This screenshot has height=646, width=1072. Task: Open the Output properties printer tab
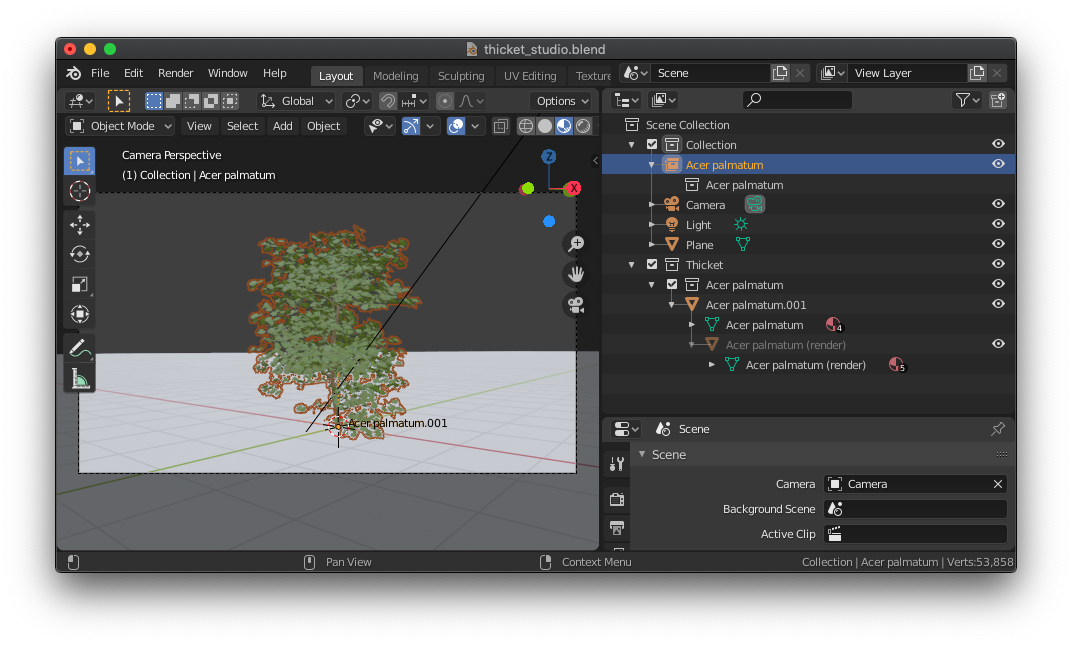pos(617,528)
